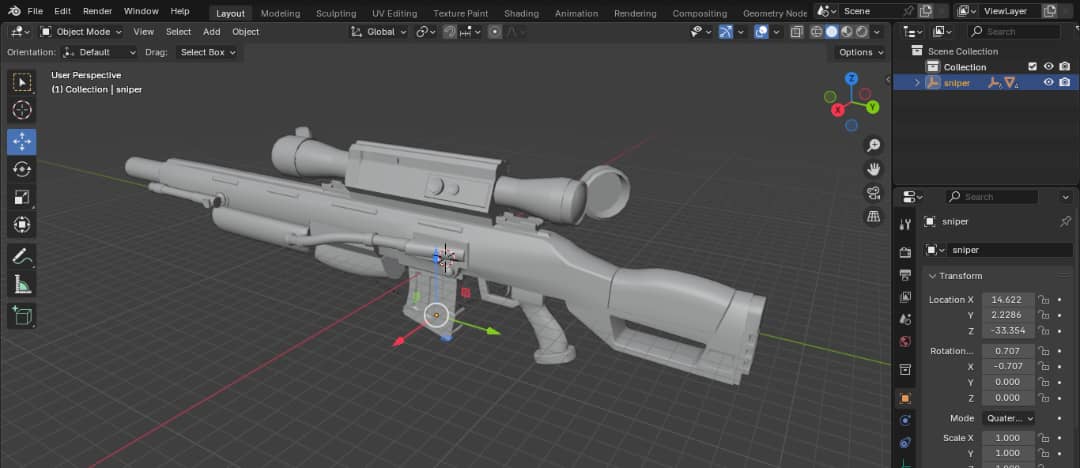1080x468 pixels.
Task: Click the Zoom magnifier viewport icon
Action: (873, 145)
